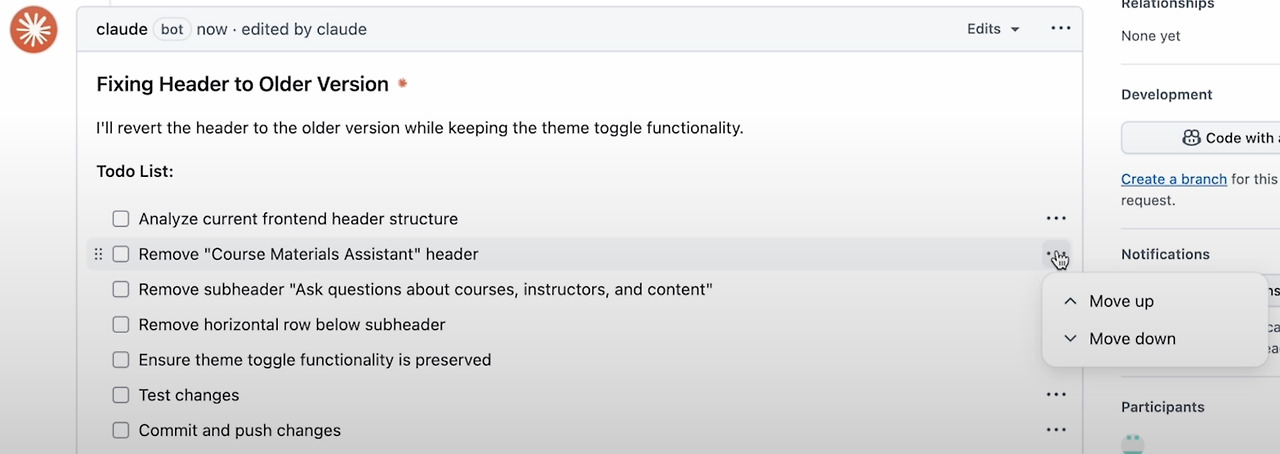This screenshot has height=454, width=1280.
Task: Click the claude author name
Action: pyautogui.click(x=122, y=29)
